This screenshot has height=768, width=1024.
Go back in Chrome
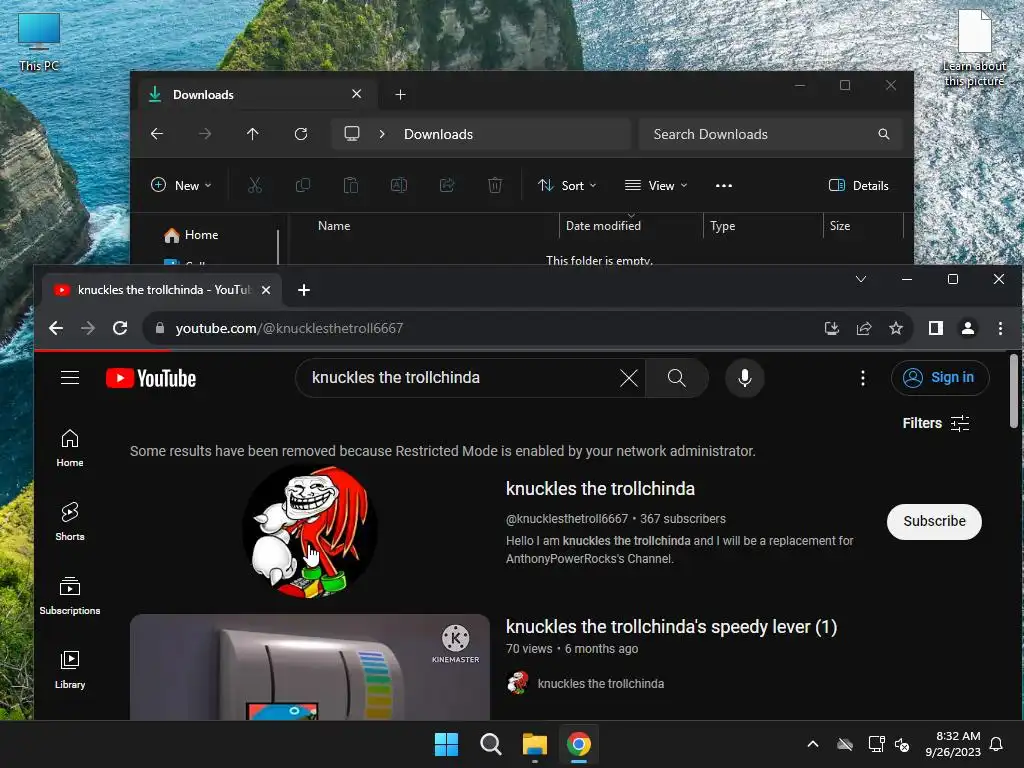pyautogui.click(x=56, y=328)
